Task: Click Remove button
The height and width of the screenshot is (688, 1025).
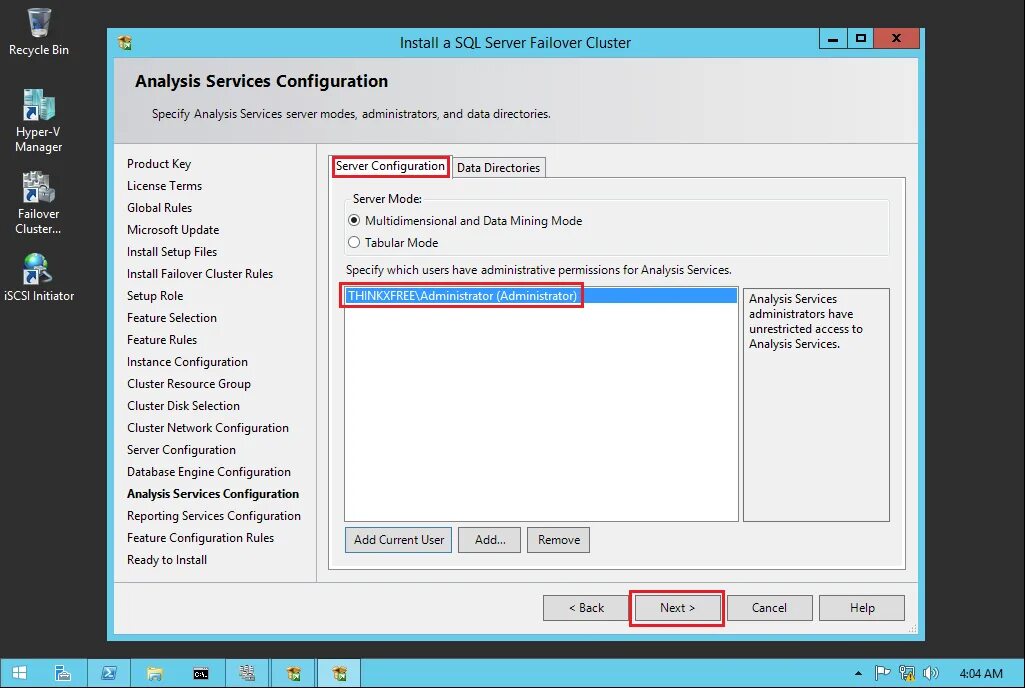Action: 558,540
